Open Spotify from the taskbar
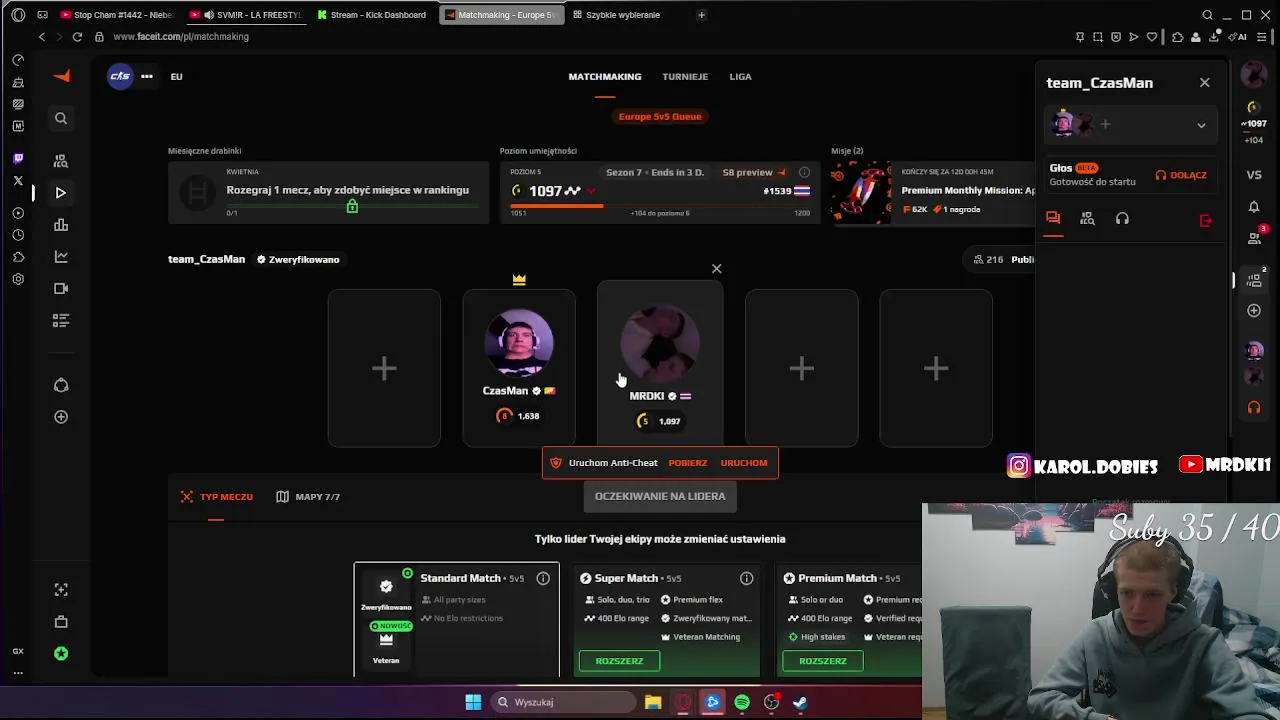 coord(742,702)
